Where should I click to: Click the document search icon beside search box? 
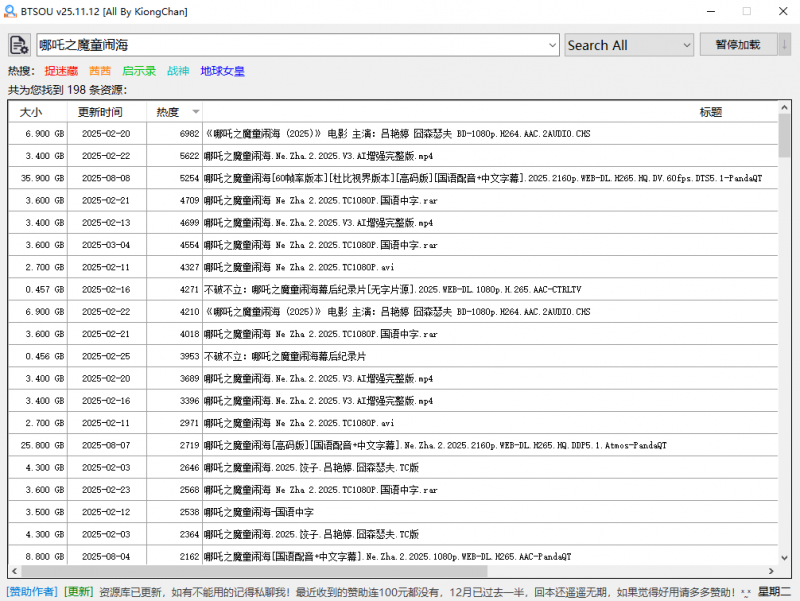(x=19, y=45)
